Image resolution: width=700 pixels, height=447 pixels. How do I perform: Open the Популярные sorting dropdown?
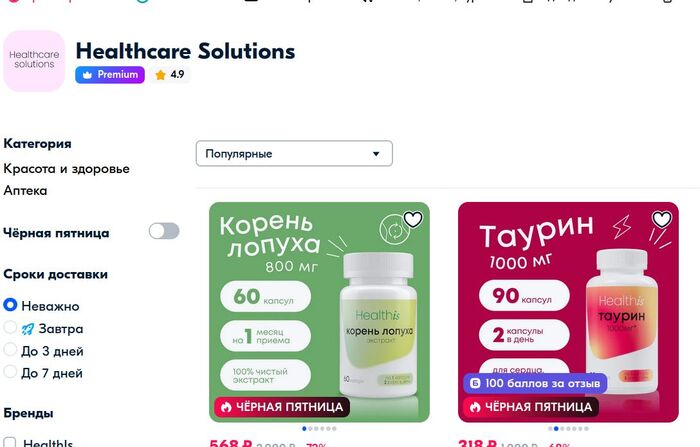point(294,154)
